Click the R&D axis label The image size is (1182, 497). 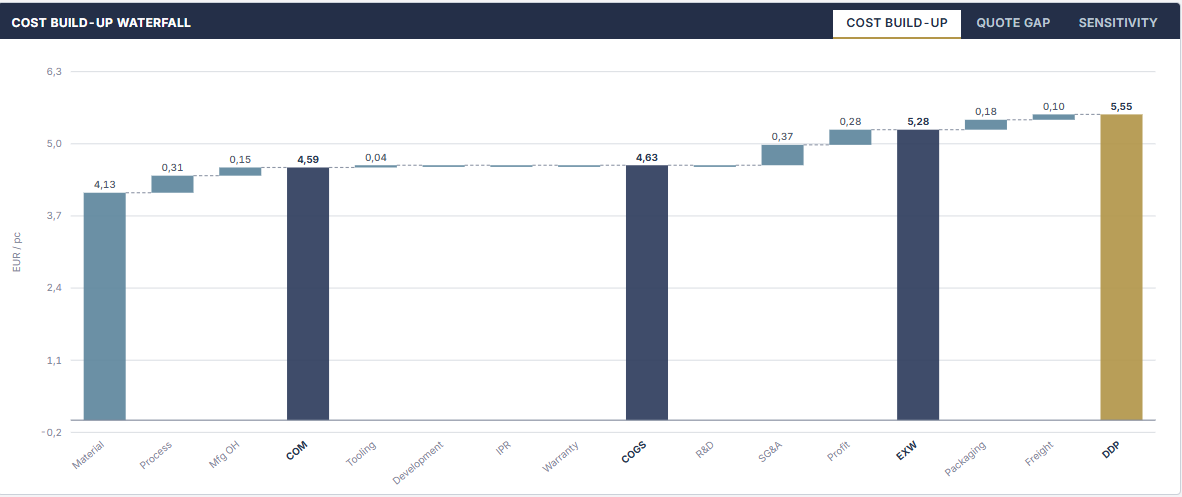click(x=704, y=449)
